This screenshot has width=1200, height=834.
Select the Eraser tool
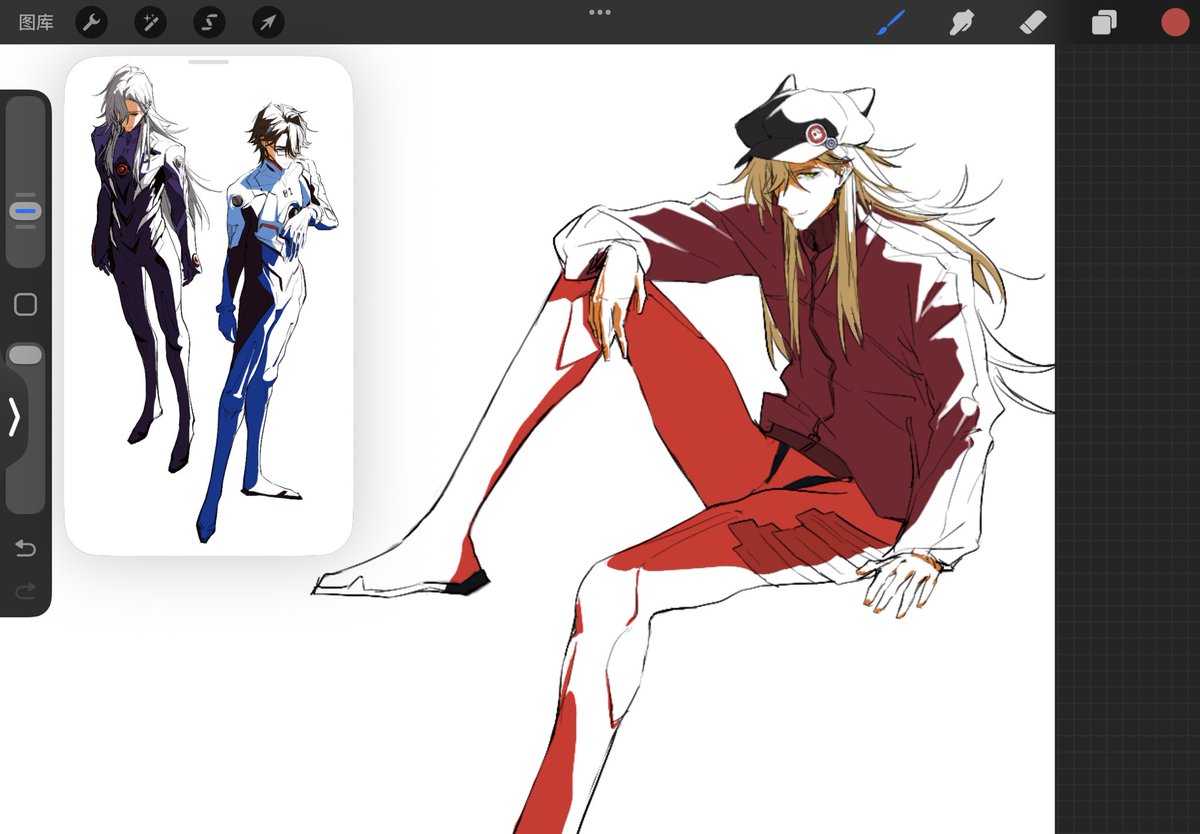point(1033,22)
